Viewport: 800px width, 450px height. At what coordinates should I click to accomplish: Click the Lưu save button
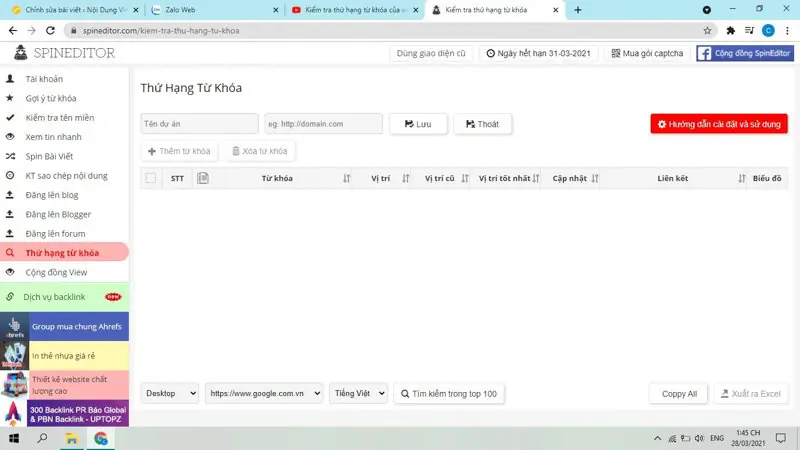(418, 124)
